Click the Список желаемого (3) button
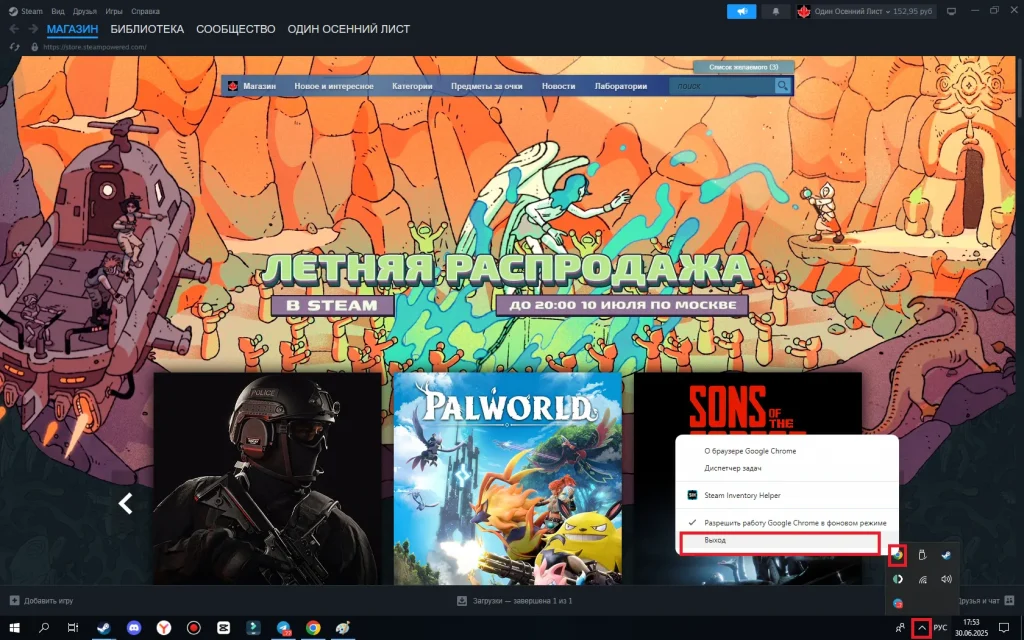 (x=744, y=67)
